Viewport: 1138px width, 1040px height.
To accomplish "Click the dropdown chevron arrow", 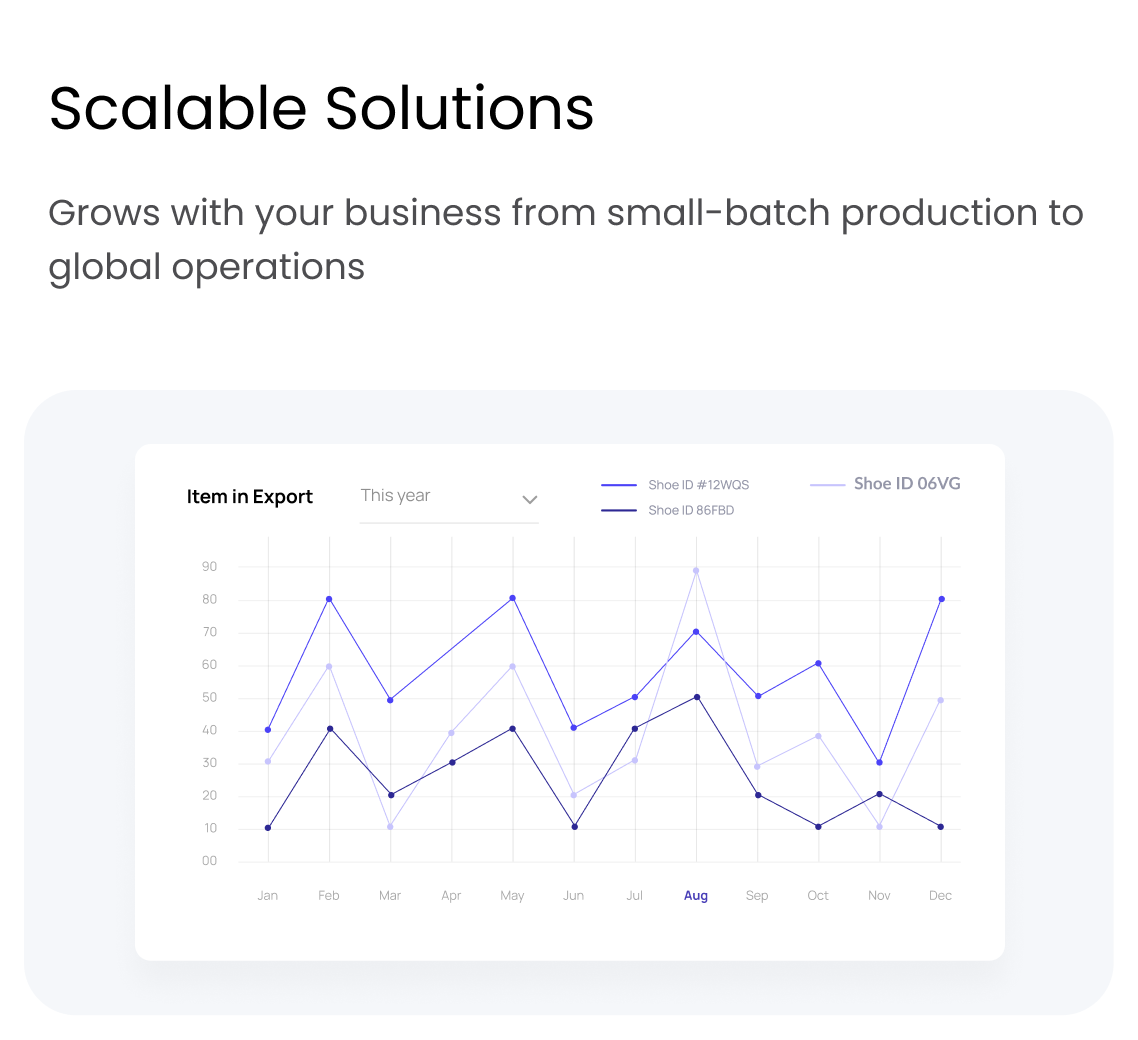I will (x=530, y=499).
